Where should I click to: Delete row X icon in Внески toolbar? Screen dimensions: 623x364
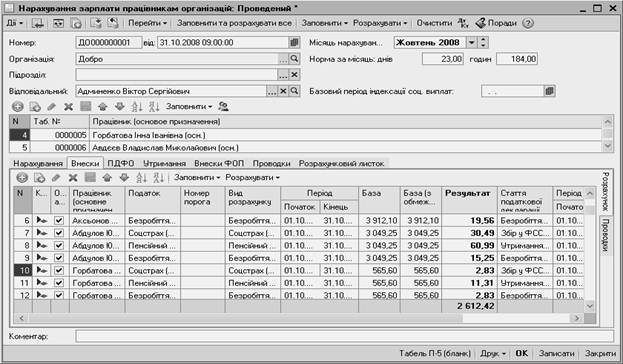(73, 178)
